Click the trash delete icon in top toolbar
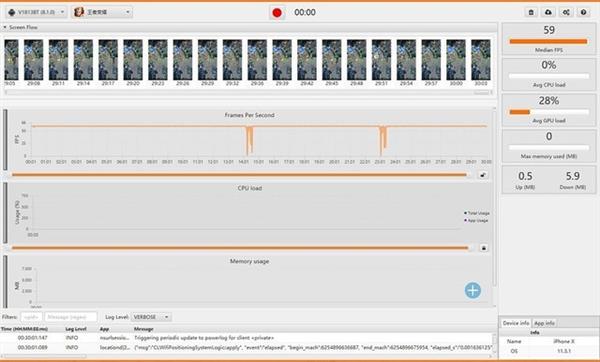Image resolution: width=600 pixels, height=362 pixels. pos(531,12)
